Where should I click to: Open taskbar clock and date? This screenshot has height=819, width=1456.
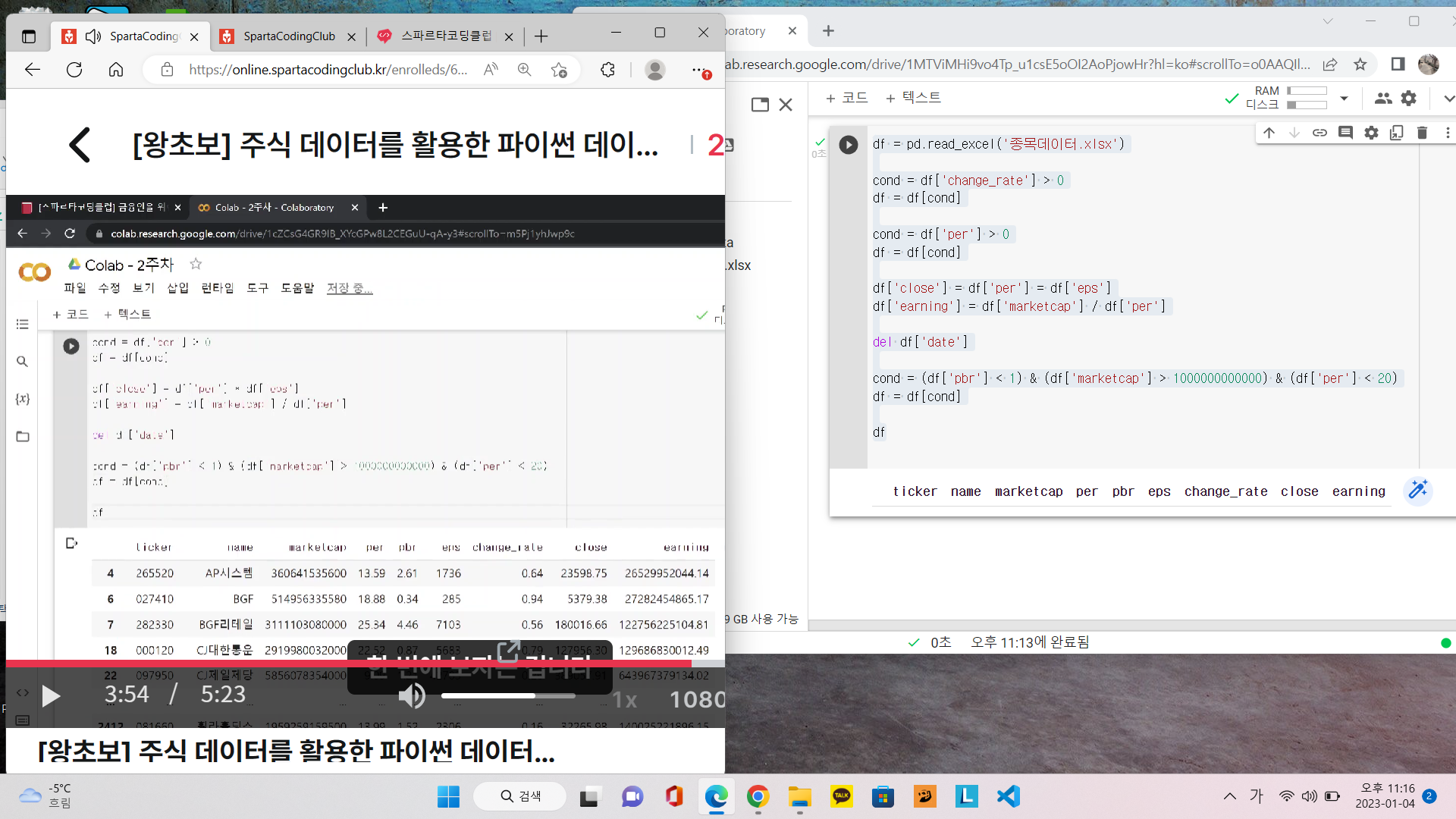1385,796
